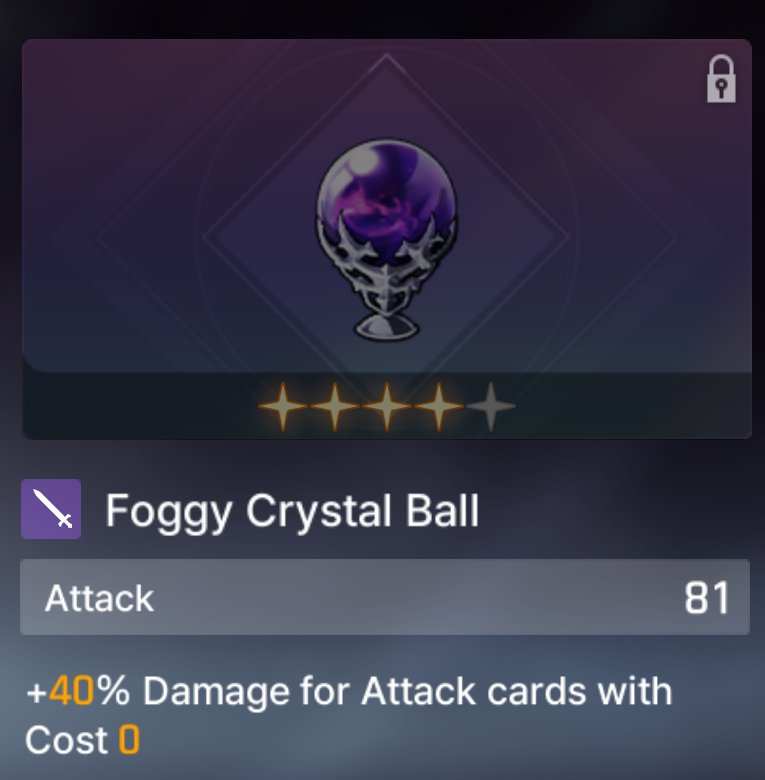Click the first gold star
The height and width of the screenshot is (780, 765).
[283, 406]
